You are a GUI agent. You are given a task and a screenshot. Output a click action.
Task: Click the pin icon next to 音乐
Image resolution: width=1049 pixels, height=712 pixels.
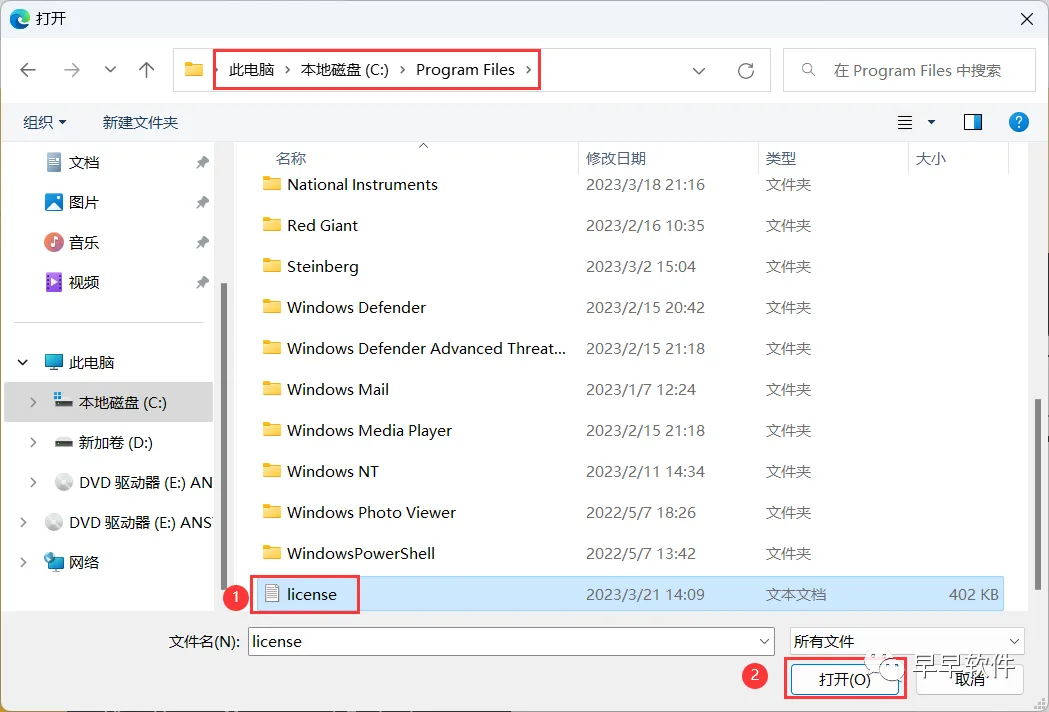coord(202,242)
